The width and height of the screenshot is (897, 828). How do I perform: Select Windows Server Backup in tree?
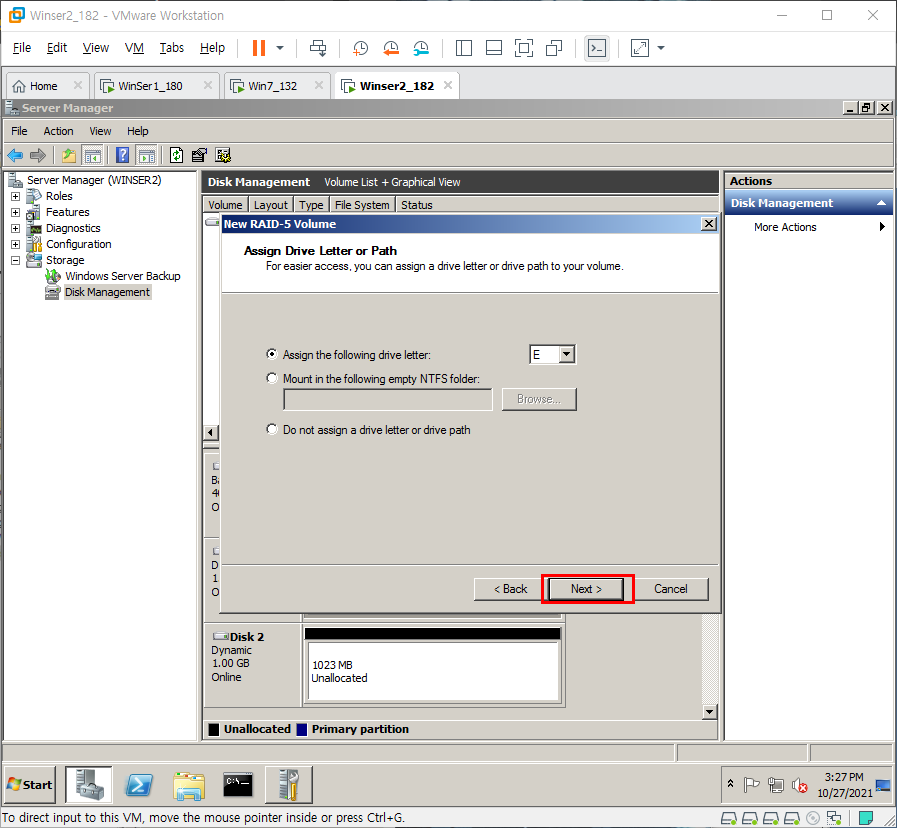coord(122,276)
